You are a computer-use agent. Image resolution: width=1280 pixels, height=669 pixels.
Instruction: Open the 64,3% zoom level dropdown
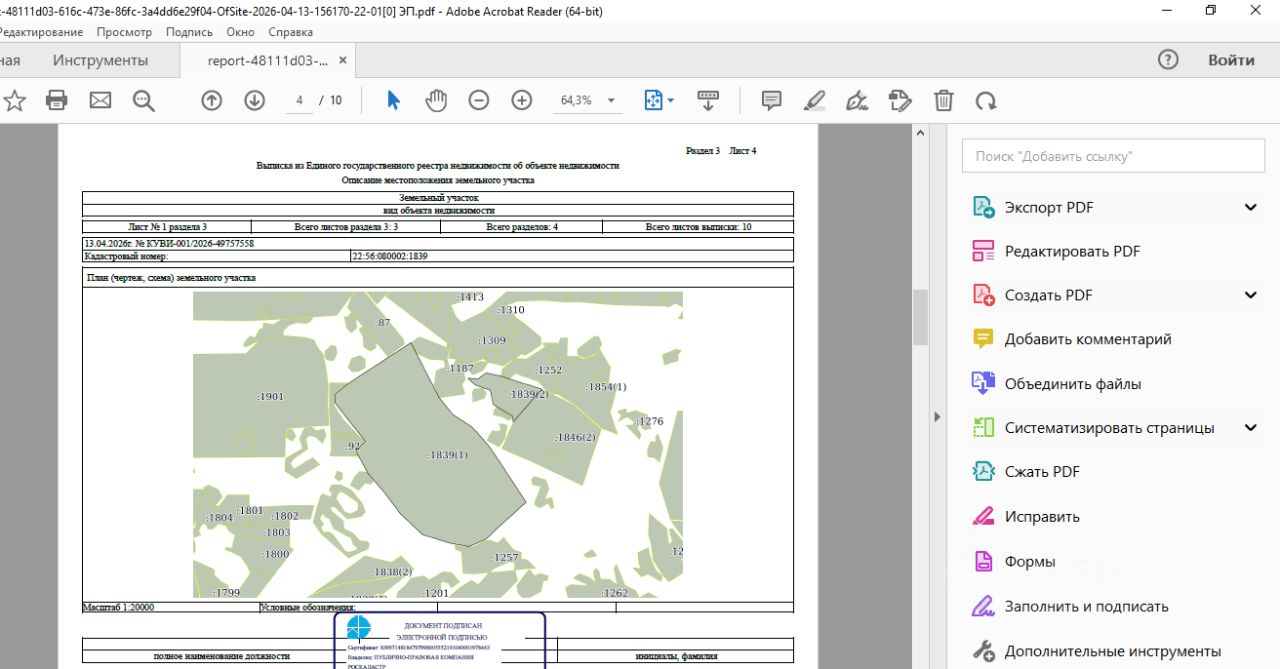pyautogui.click(x=611, y=101)
